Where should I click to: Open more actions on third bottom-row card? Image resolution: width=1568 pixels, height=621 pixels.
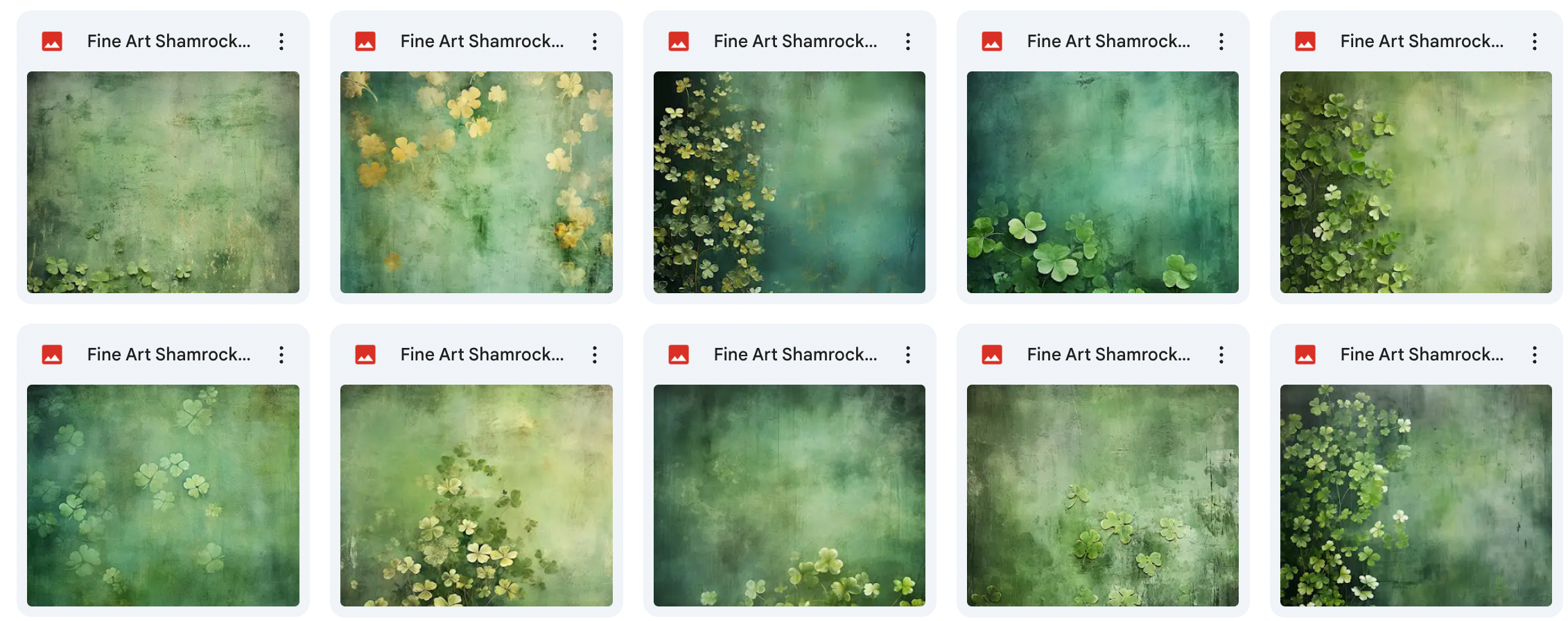(x=908, y=355)
